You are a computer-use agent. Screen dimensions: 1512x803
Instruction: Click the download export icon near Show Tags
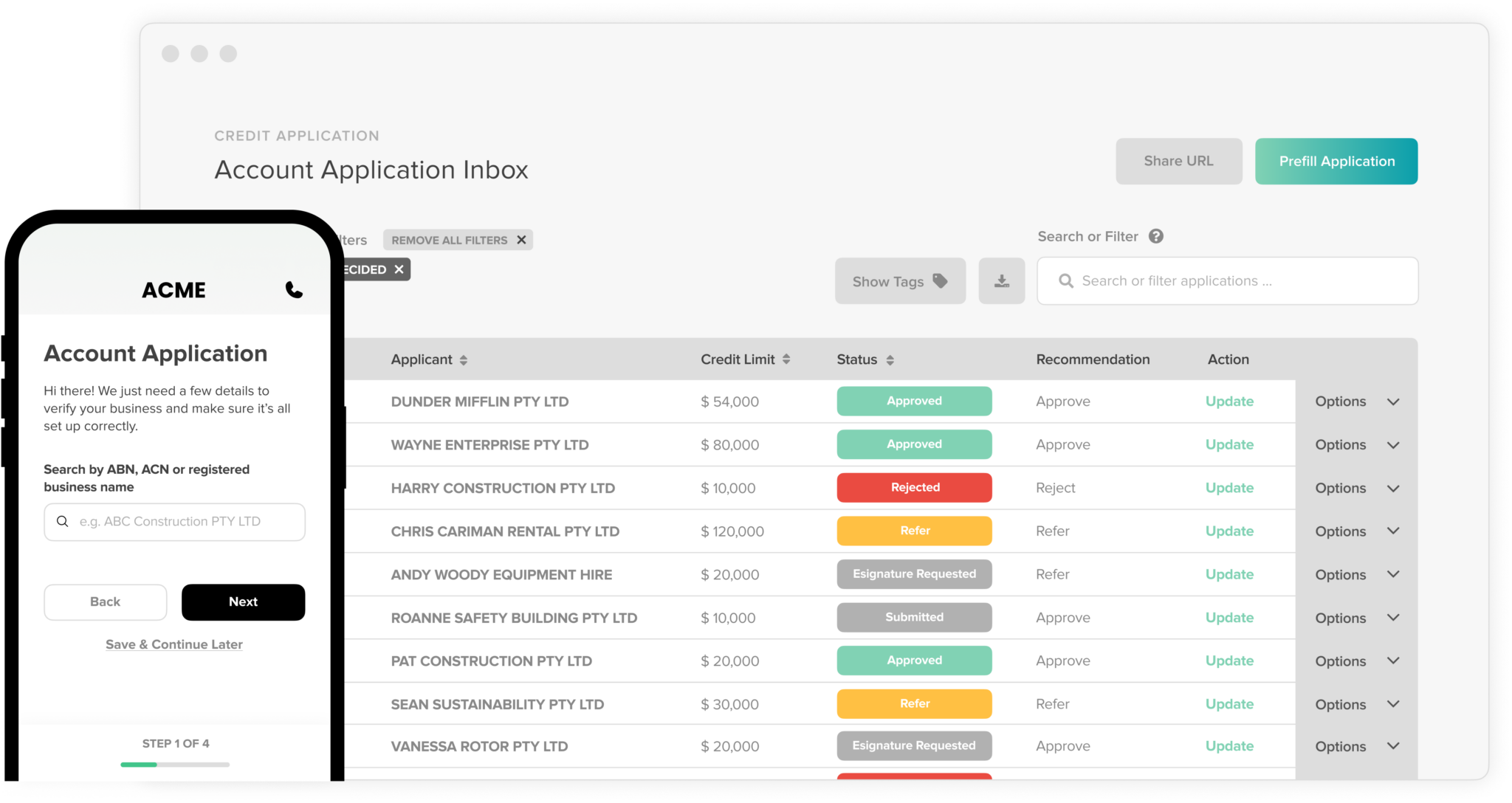pyautogui.click(x=1001, y=280)
